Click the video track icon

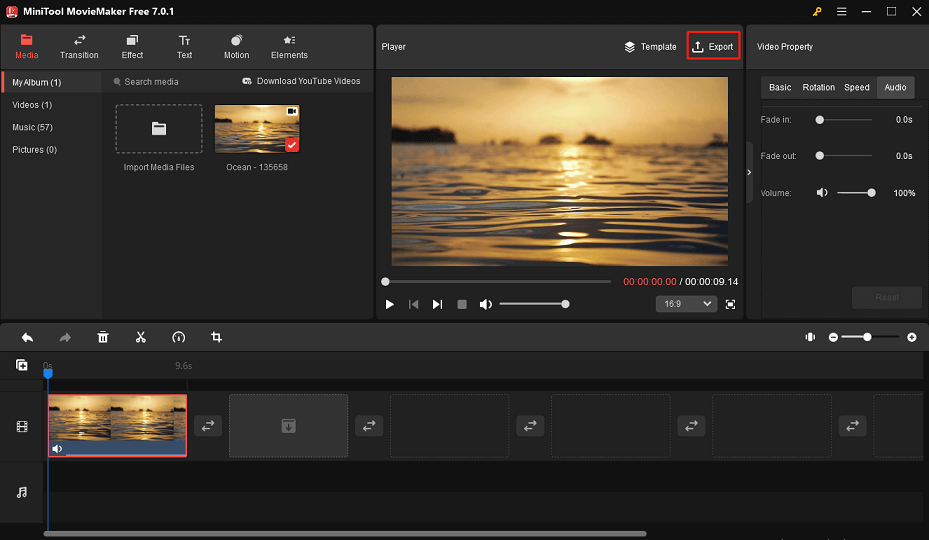(22, 426)
